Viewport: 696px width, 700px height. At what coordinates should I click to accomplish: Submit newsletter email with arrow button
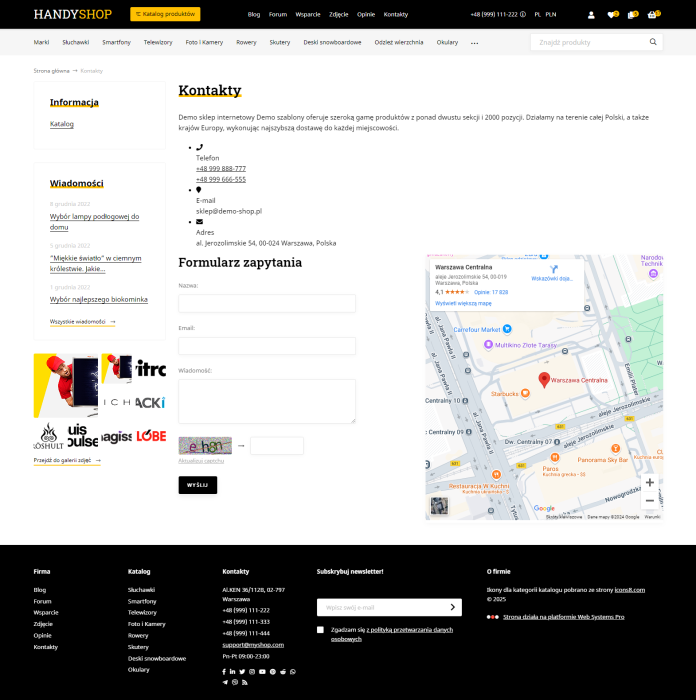click(x=453, y=607)
